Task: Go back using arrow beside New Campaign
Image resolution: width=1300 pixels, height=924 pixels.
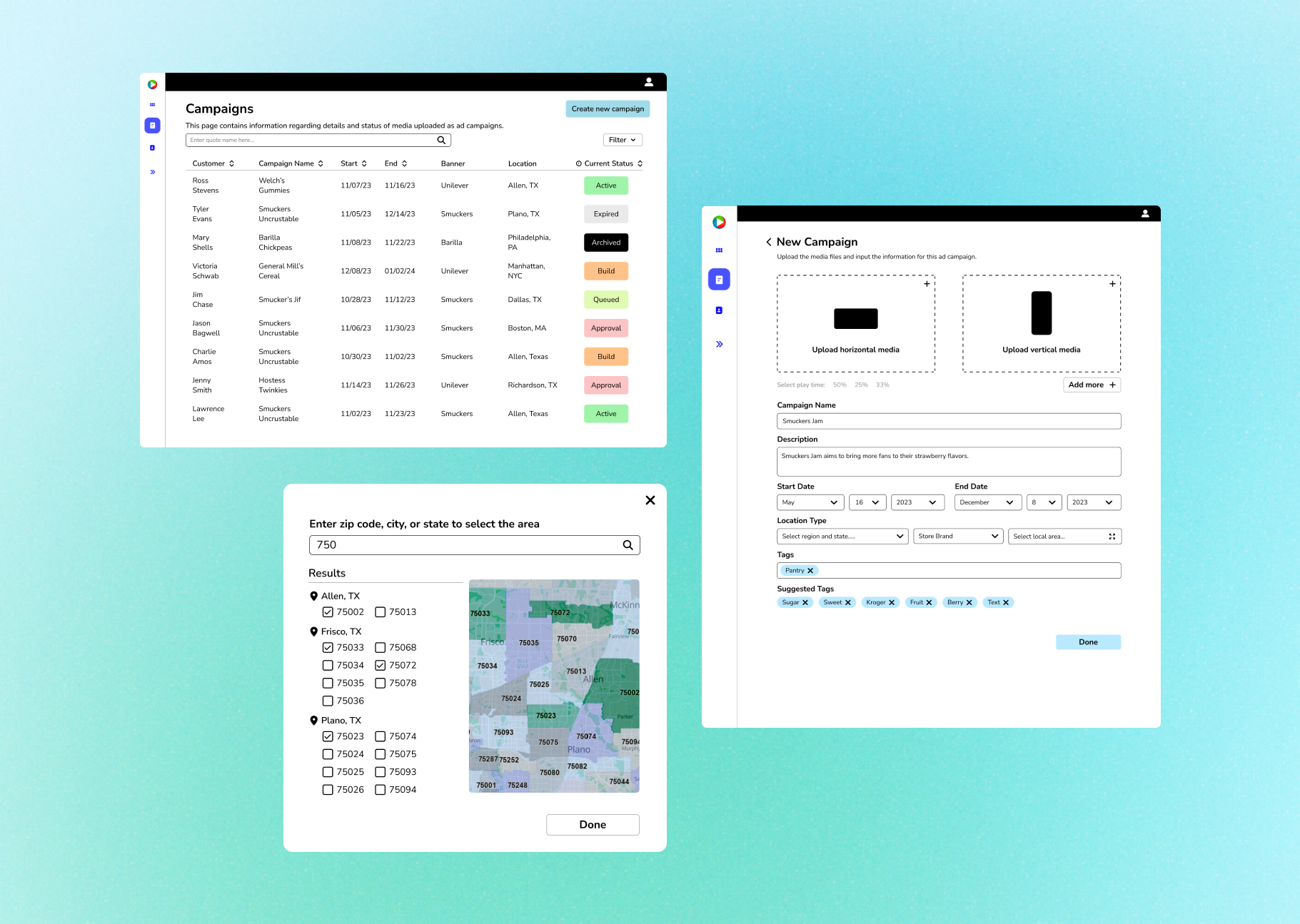Action: [x=768, y=242]
